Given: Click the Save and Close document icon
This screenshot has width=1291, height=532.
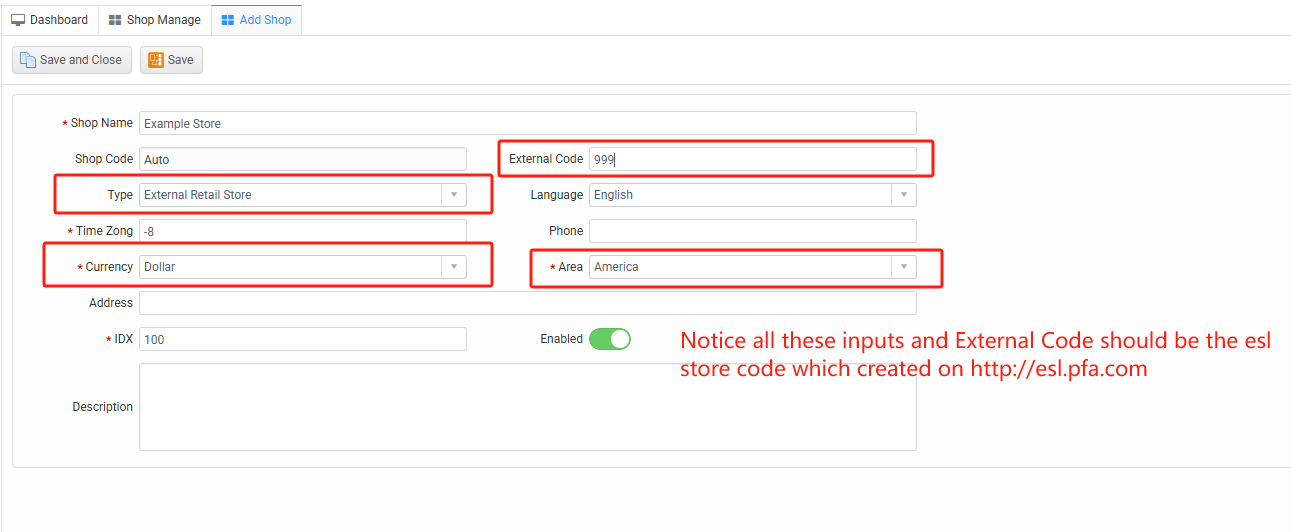Looking at the screenshot, I should tap(28, 60).
